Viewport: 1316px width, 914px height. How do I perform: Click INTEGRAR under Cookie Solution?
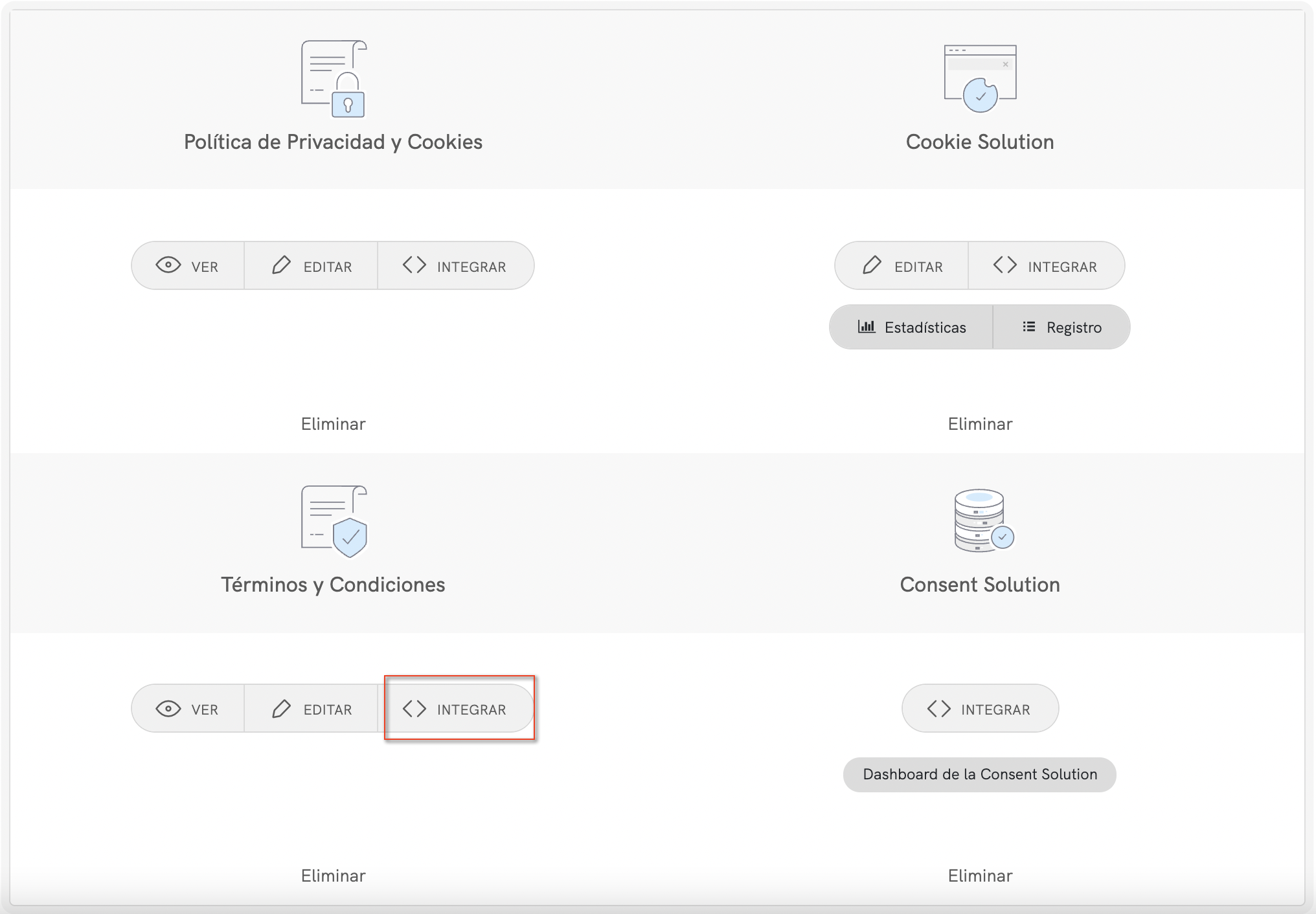coord(1045,266)
